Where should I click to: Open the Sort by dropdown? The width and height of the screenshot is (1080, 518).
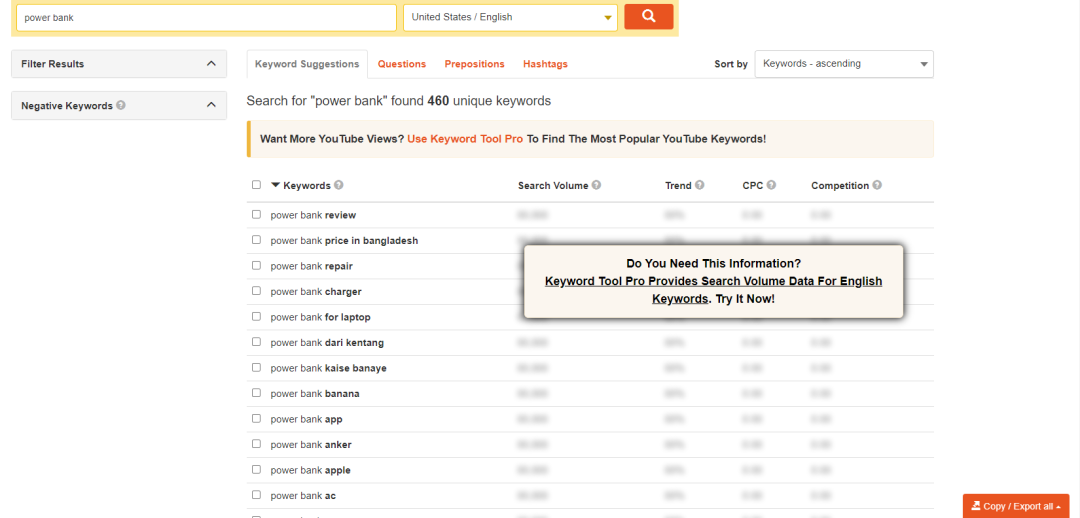(x=843, y=64)
